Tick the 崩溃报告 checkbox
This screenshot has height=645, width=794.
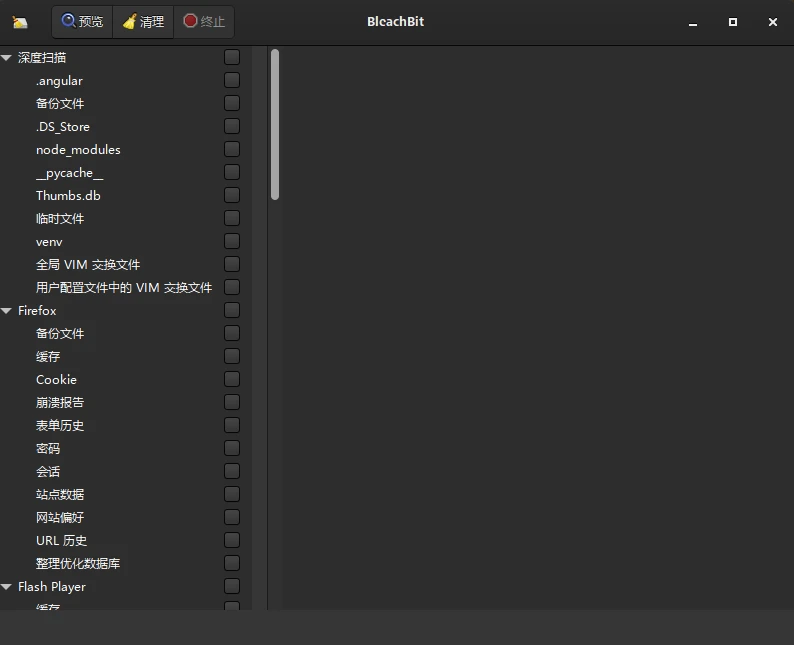click(232, 402)
